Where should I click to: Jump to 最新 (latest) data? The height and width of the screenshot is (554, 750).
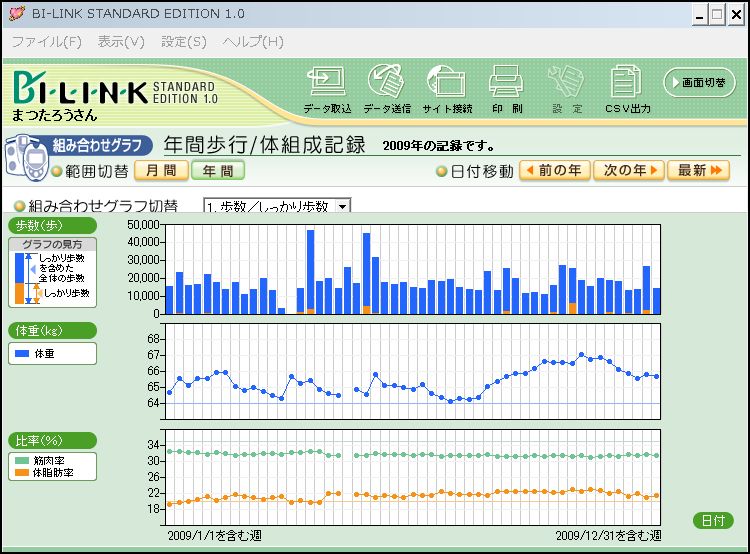(698, 171)
